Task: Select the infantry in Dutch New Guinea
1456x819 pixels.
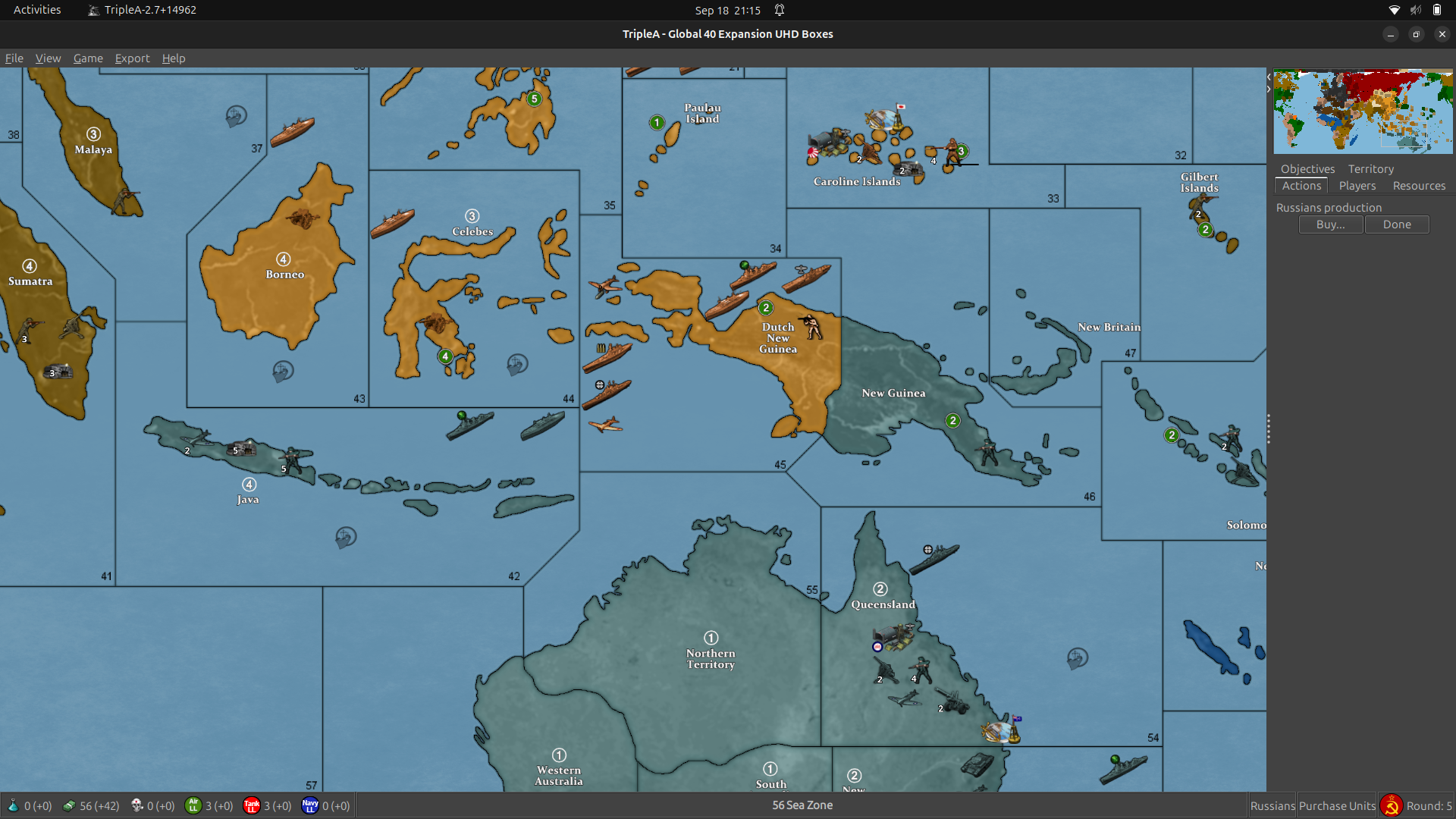Action: pyautogui.click(x=811, y=326)
